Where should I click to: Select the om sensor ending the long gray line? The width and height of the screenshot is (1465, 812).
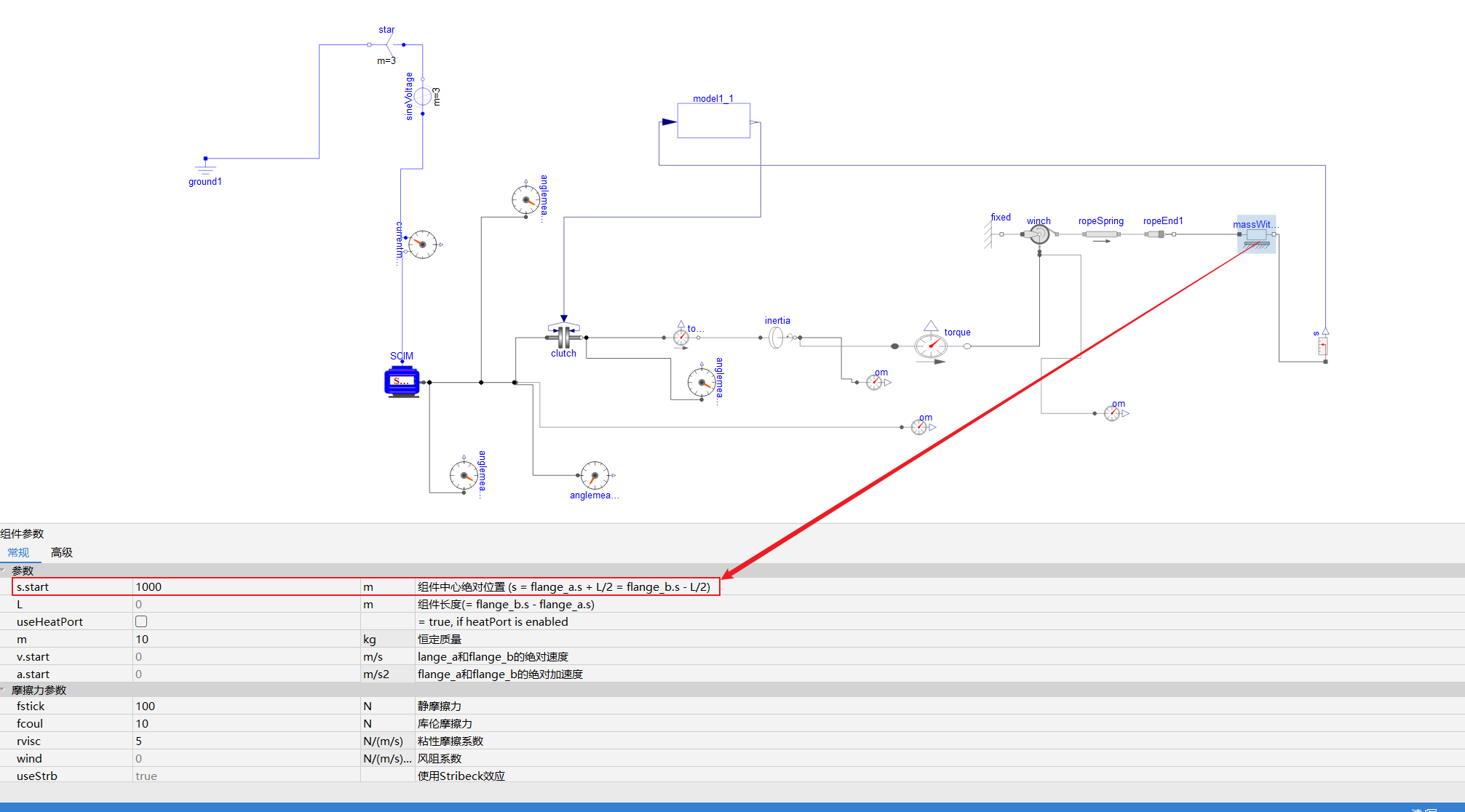(x=919, y=427)
